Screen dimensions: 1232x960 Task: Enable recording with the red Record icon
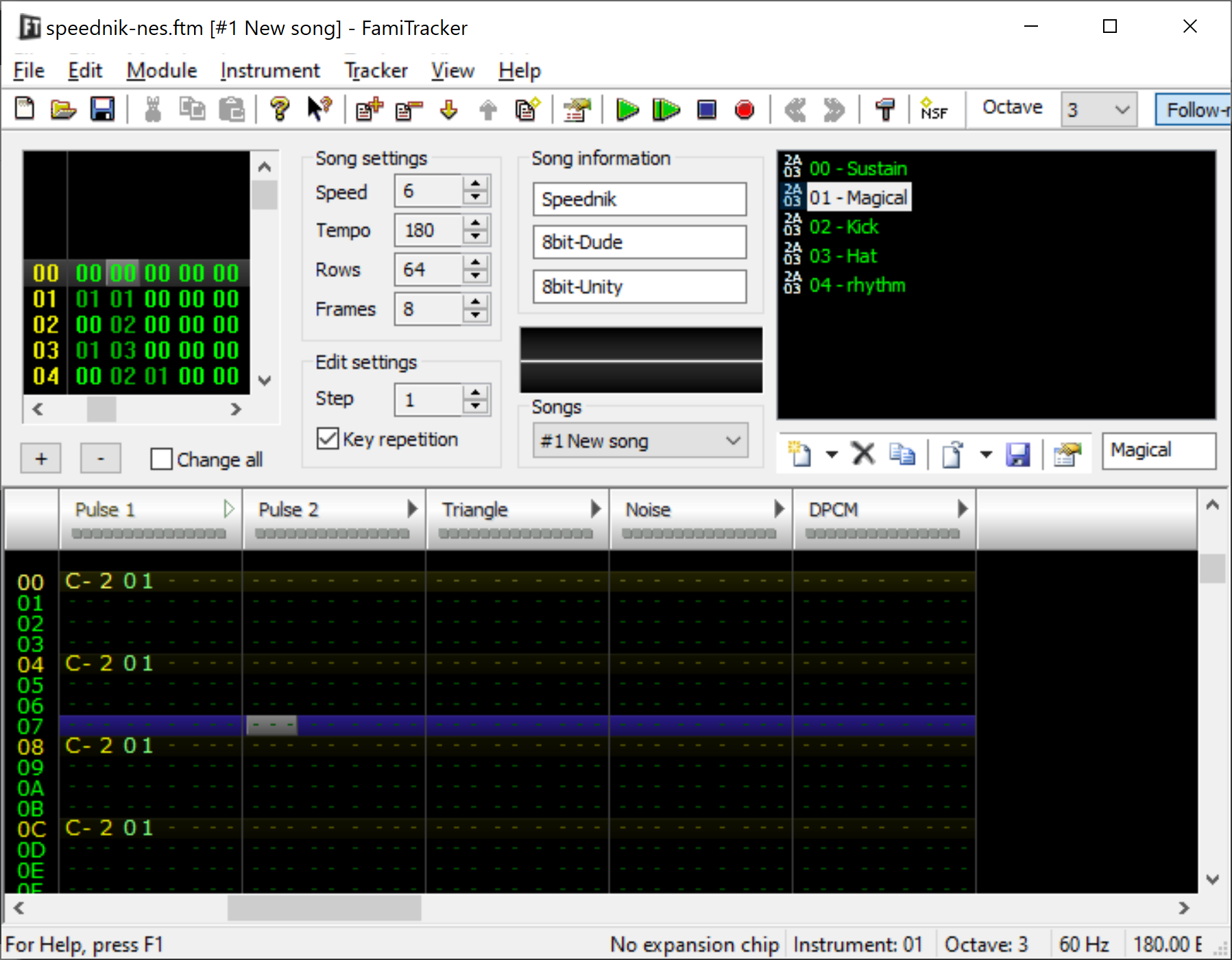(745, 109)
